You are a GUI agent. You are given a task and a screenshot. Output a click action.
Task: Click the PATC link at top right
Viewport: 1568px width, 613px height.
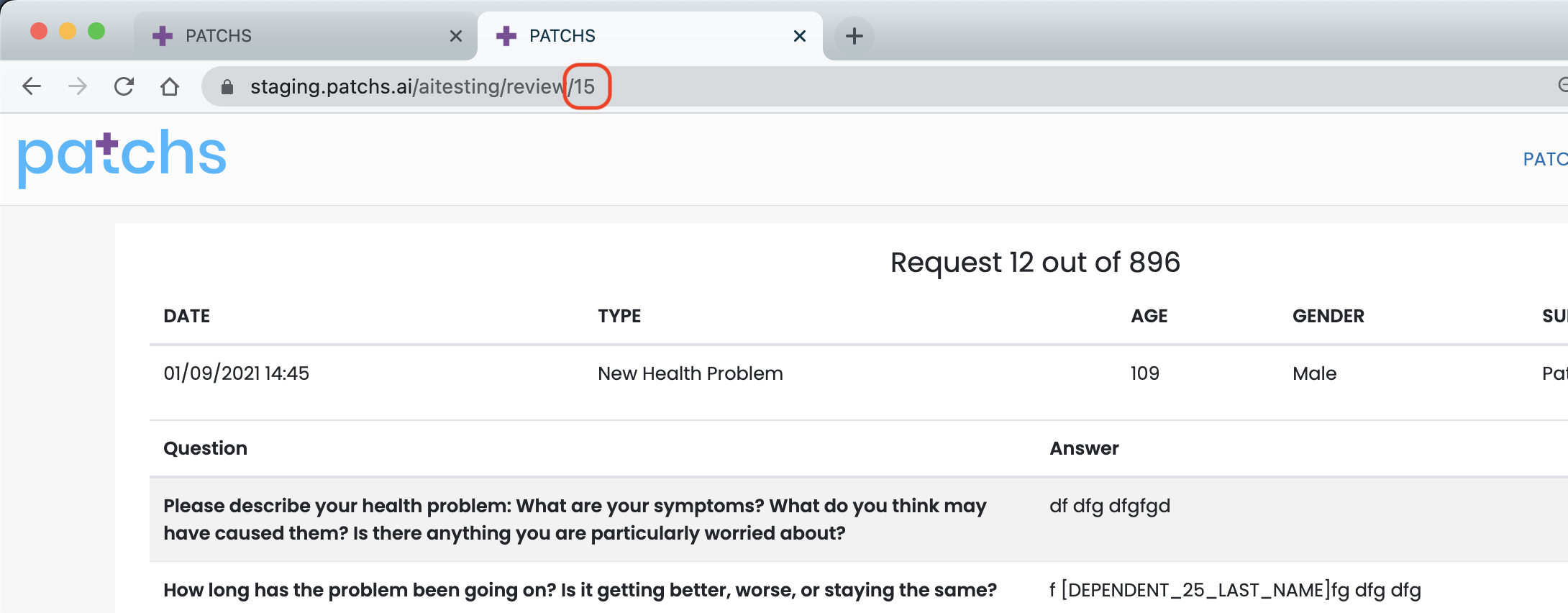pos(1545,159)
